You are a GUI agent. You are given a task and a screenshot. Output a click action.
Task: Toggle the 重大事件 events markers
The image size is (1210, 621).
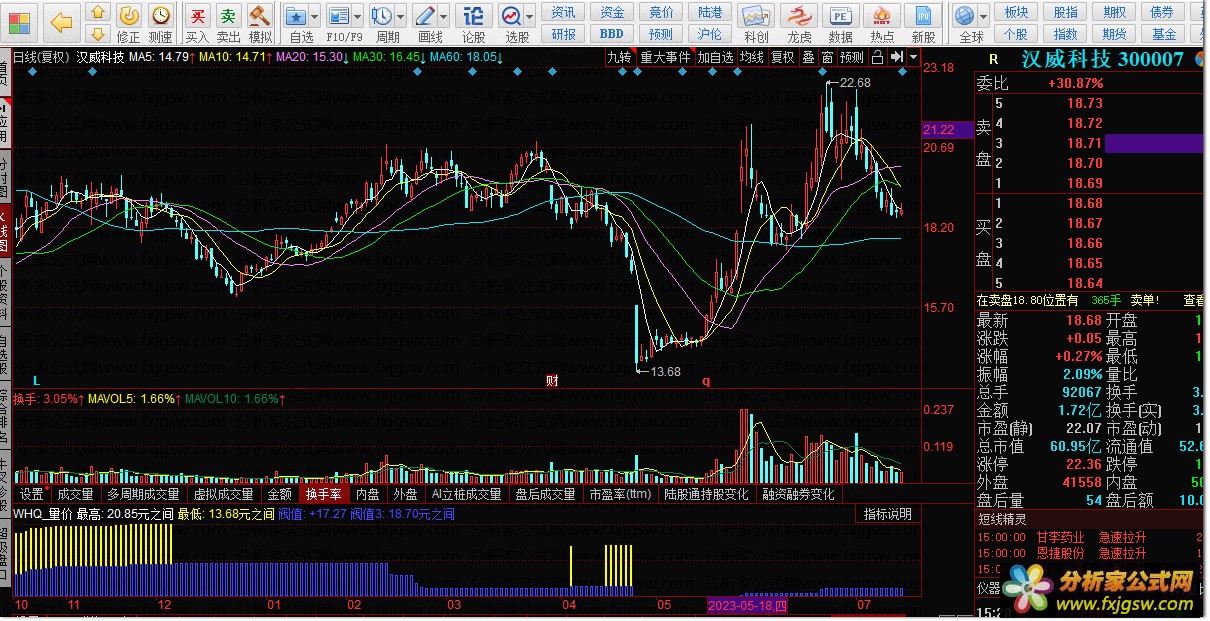(666, 57)
